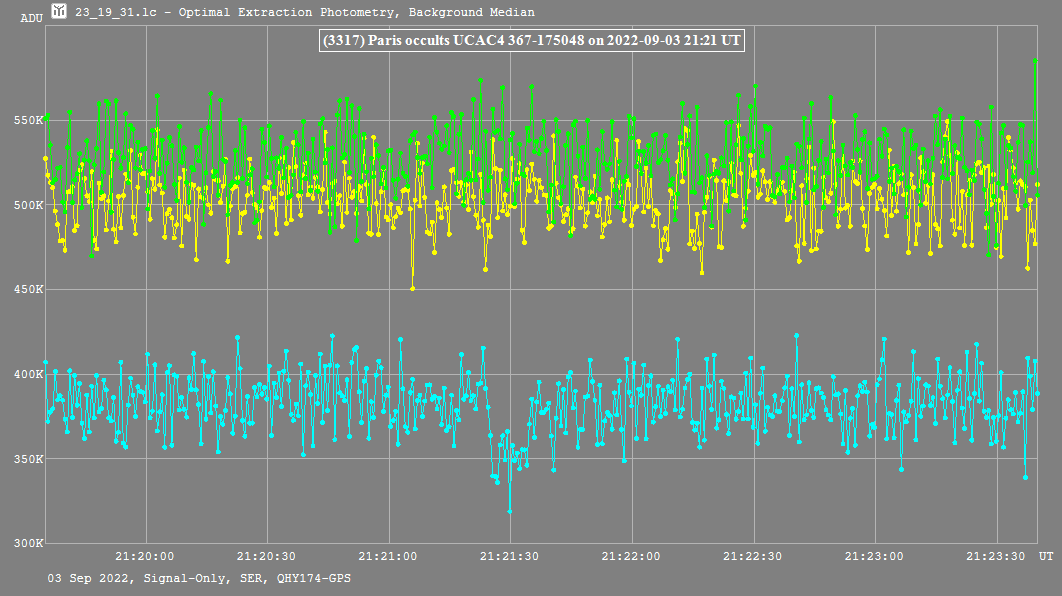The width and height of the screenshot is (1062, 596).
Task: Select the 21:22:30 time tick label
Action: 753,556
